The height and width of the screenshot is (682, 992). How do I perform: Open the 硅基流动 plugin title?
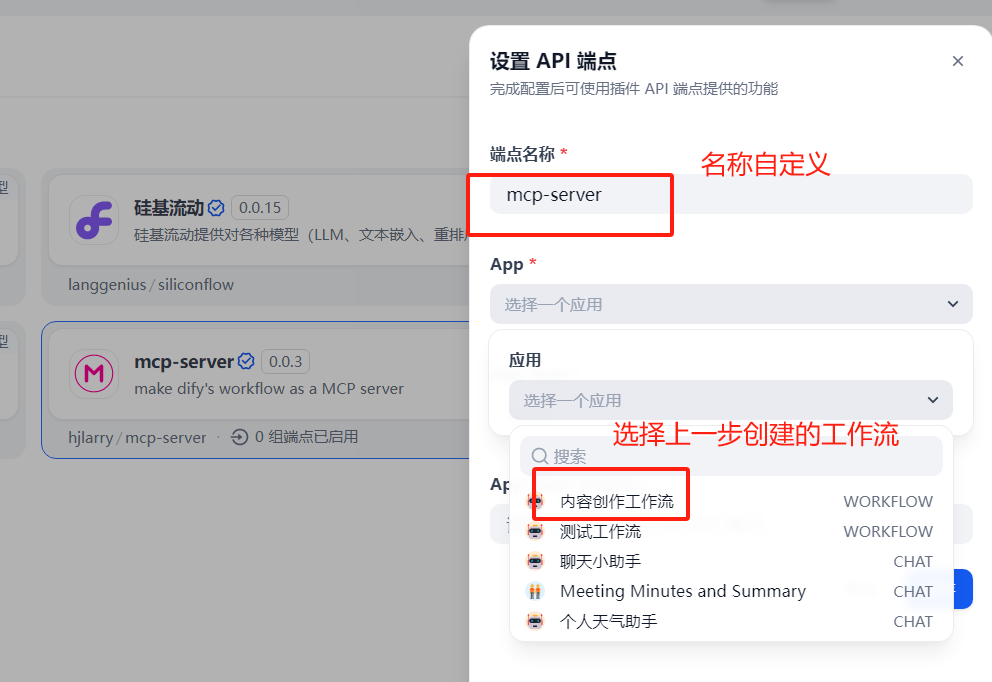click(169, 208)
